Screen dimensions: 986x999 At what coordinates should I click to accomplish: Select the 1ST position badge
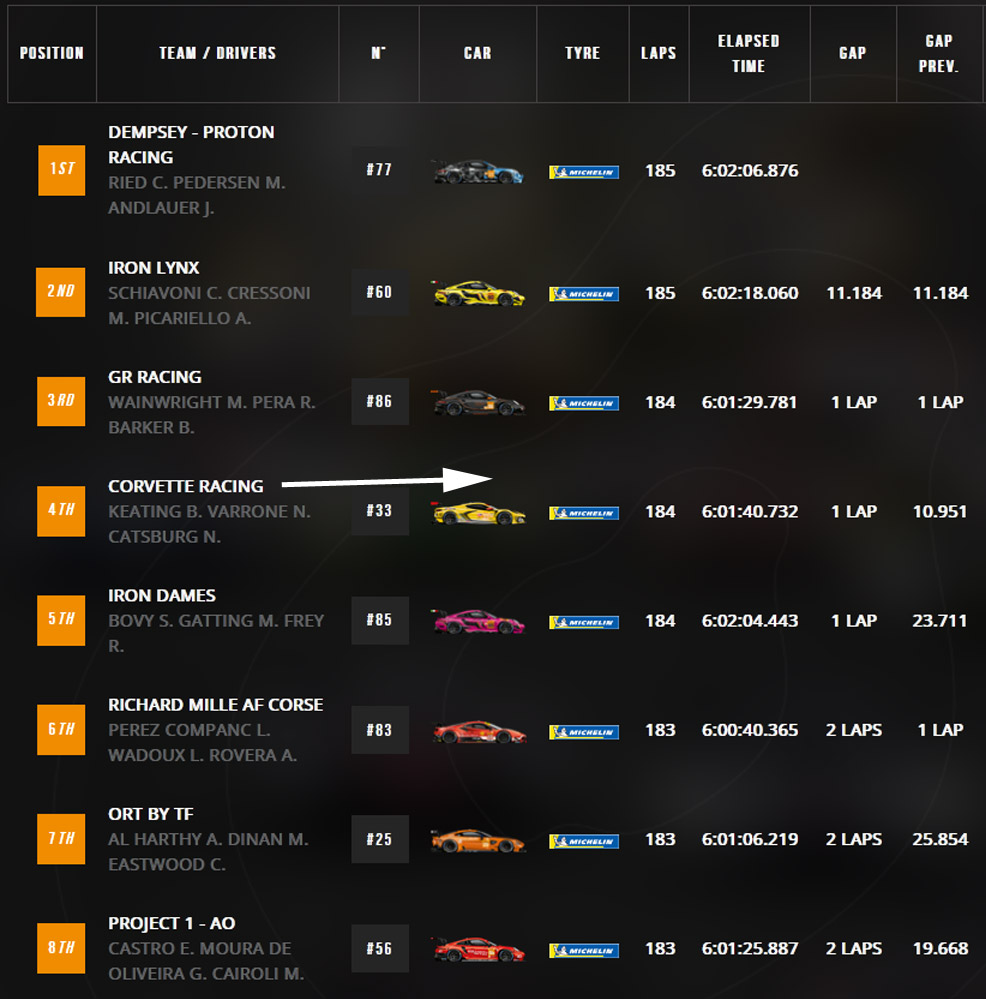pyautogui.click(x=61, y=170)
